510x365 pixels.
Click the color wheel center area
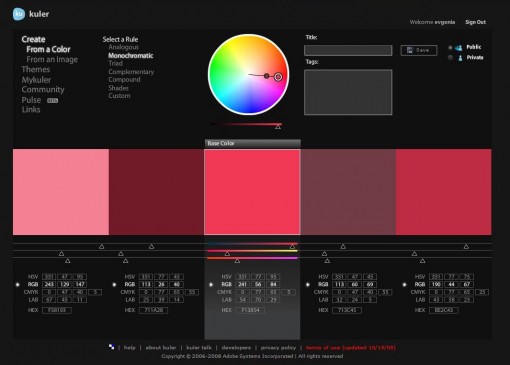click(248, 74)
